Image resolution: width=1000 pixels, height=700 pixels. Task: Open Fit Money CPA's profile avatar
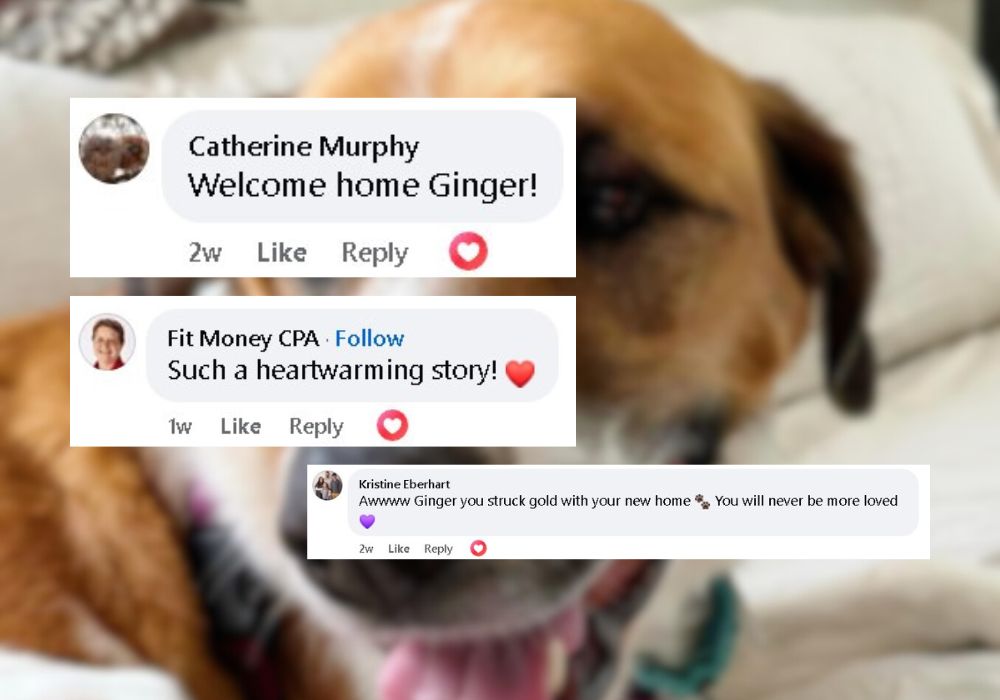pyautogui.click(x=107, y=342)
